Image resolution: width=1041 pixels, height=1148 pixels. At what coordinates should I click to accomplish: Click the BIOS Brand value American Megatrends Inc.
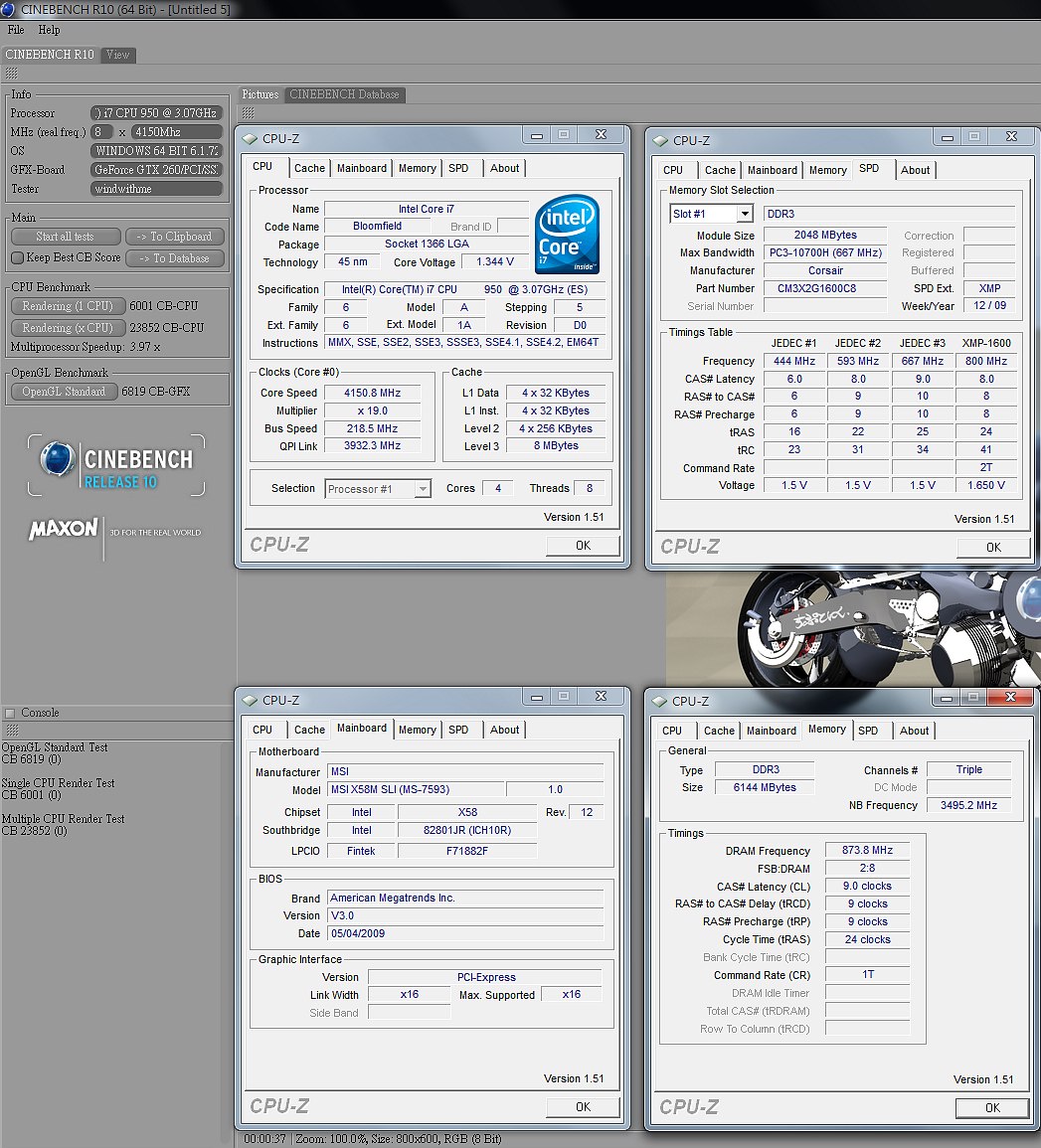(x=465, y=898)
